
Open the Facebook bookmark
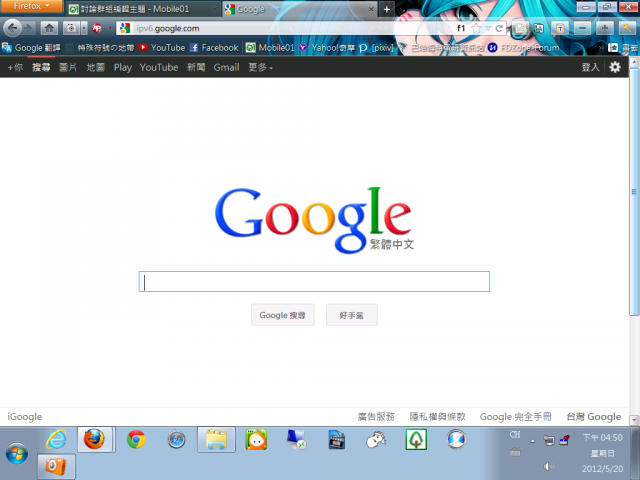coord(214,48)
